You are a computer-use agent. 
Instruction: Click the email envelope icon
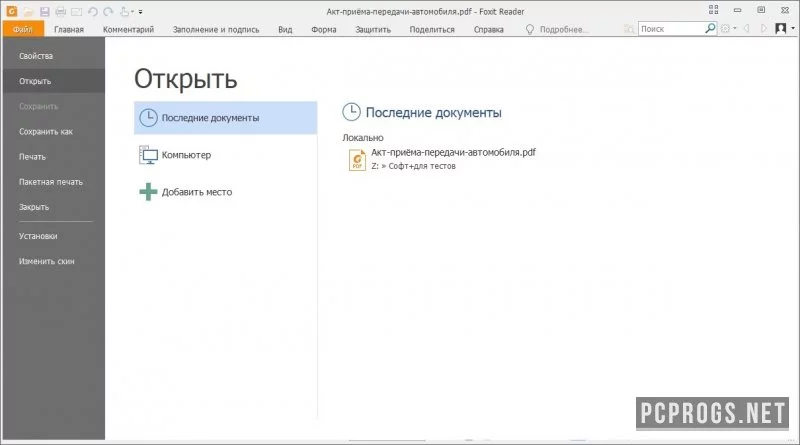(x=77, y=11)
